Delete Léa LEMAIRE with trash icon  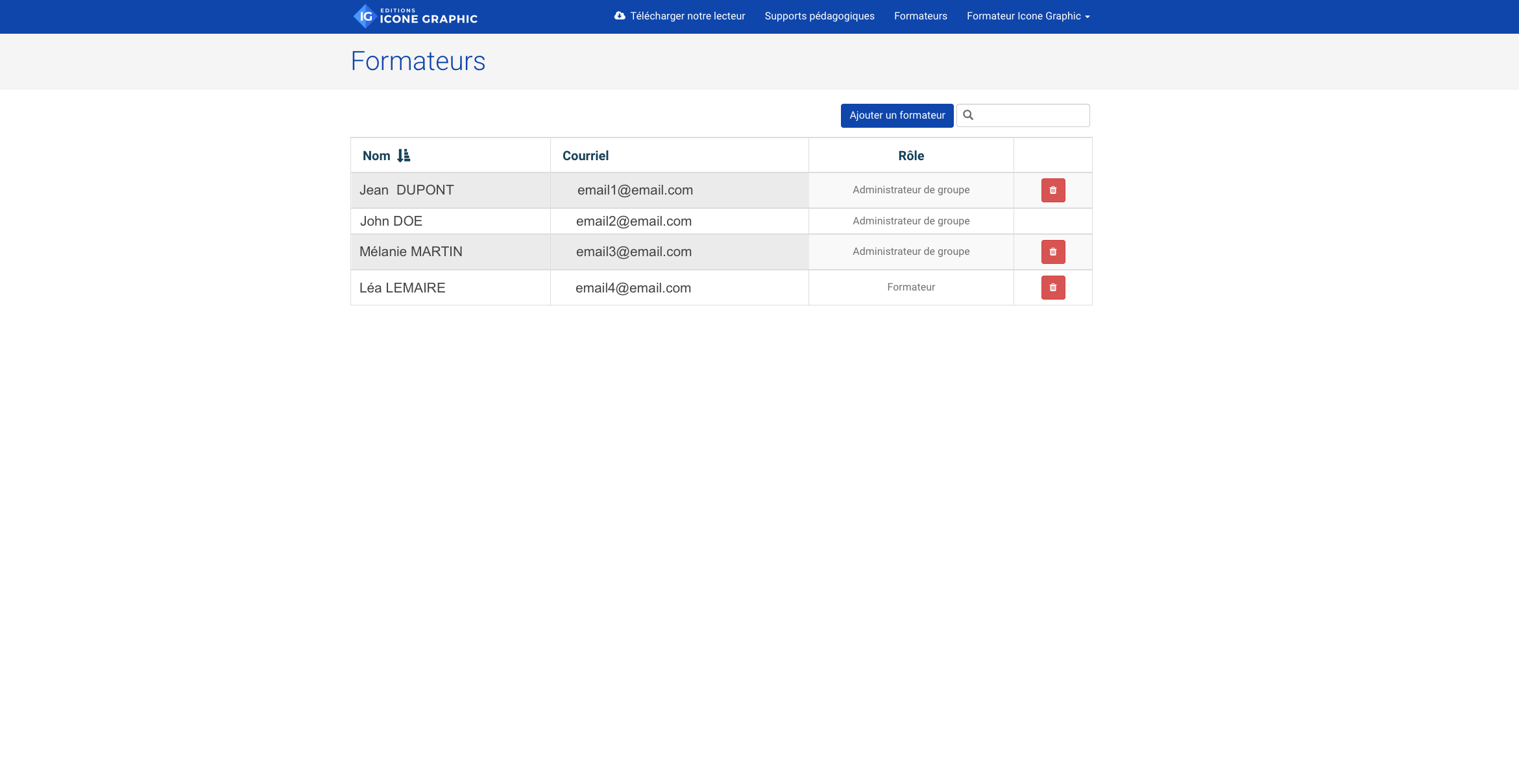coord(1053,287)
